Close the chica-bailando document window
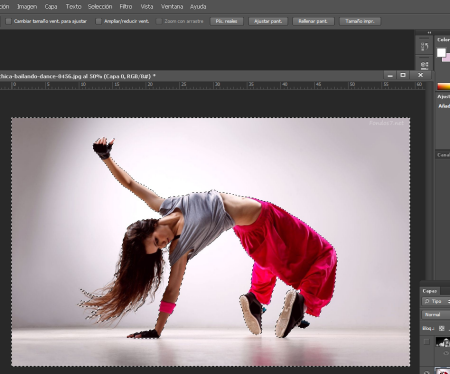Screen dimensions: 450x374 pyautogui.click(x=421, y=75)
